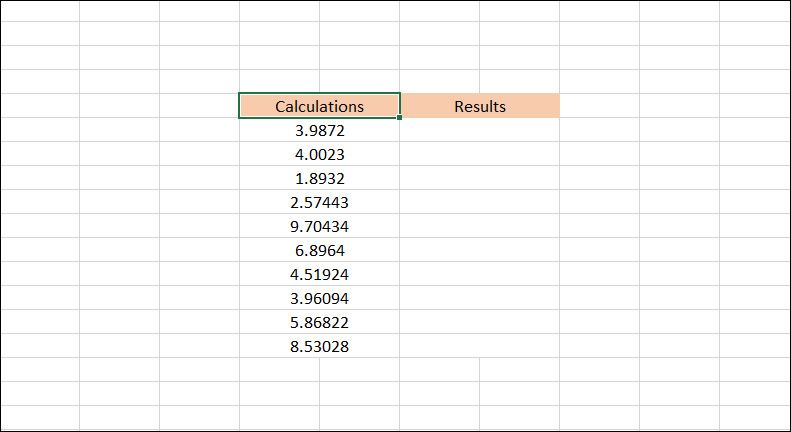Select the cell containing 2.57443

319,202
